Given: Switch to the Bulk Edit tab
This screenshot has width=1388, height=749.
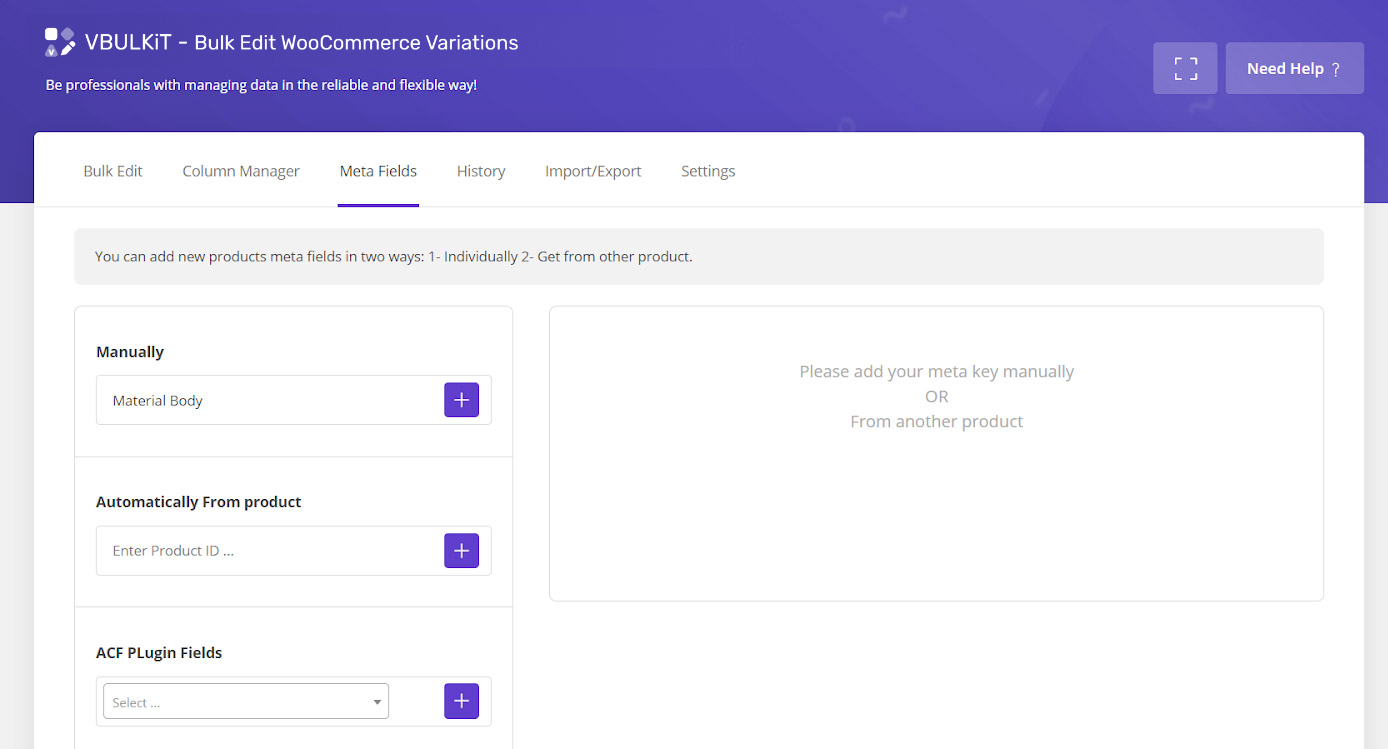Looking at the screenshot, I should click(x=113, y=171).
